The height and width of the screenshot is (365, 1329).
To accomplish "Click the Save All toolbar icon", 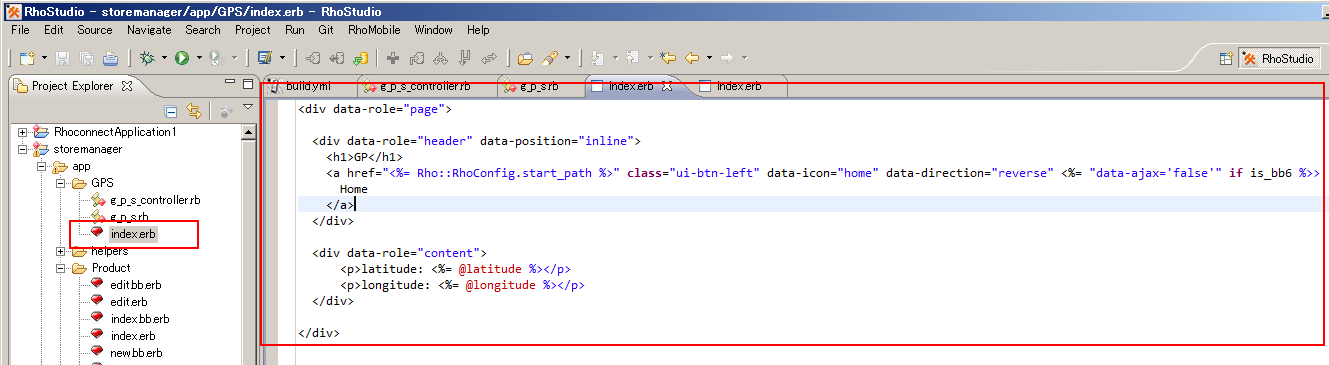I will click(x=86, y=58).
